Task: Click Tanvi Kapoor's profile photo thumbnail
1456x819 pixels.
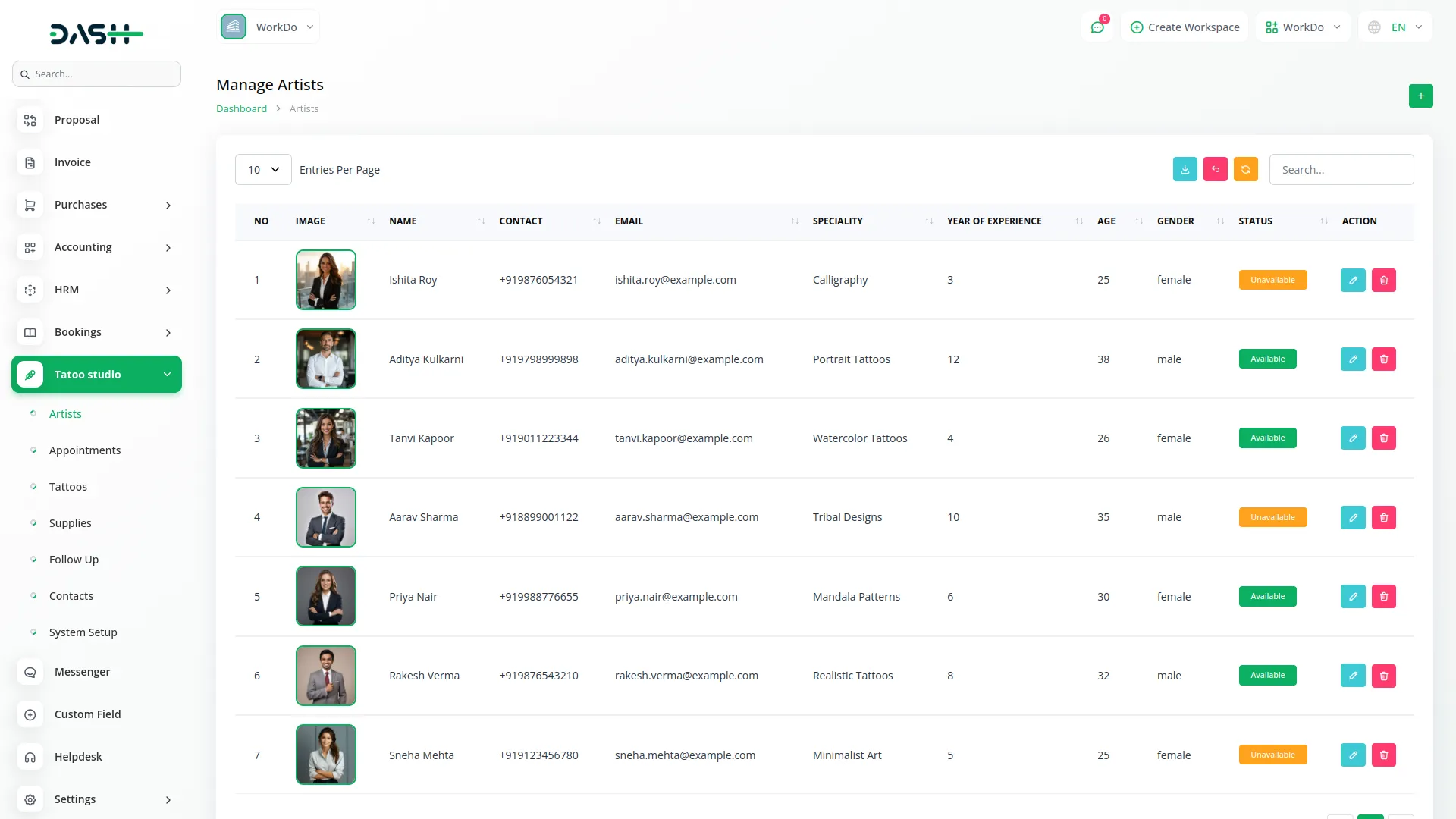Action: click(x=325, y=438)
